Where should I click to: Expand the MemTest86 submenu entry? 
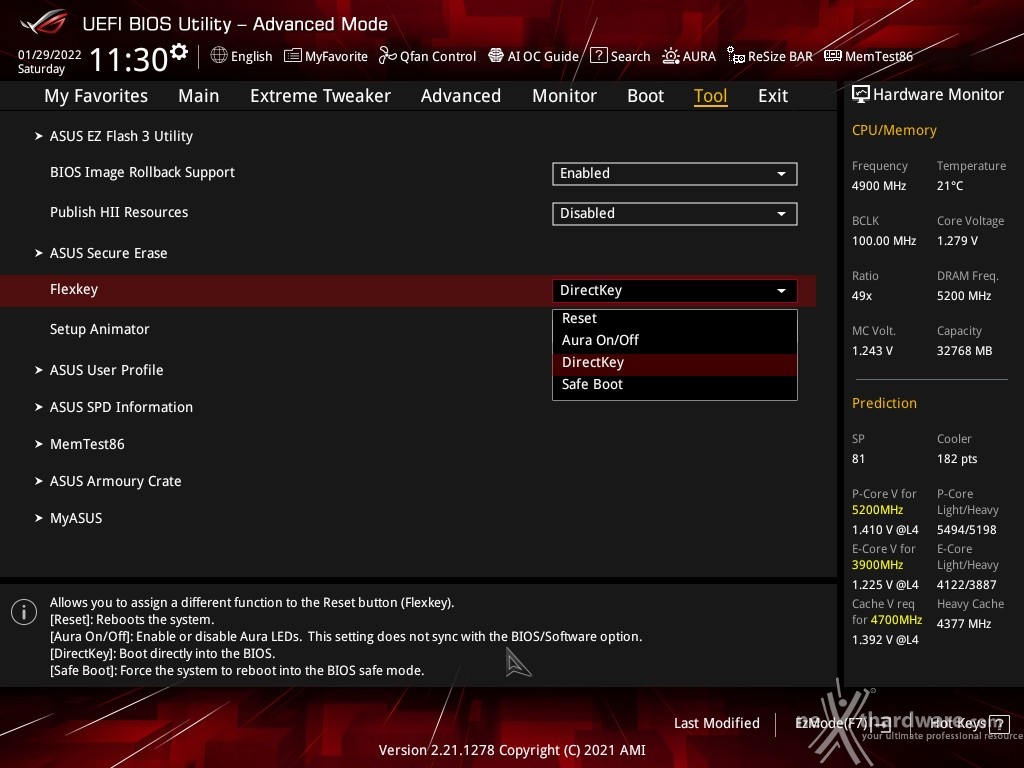tap(87, 445)
